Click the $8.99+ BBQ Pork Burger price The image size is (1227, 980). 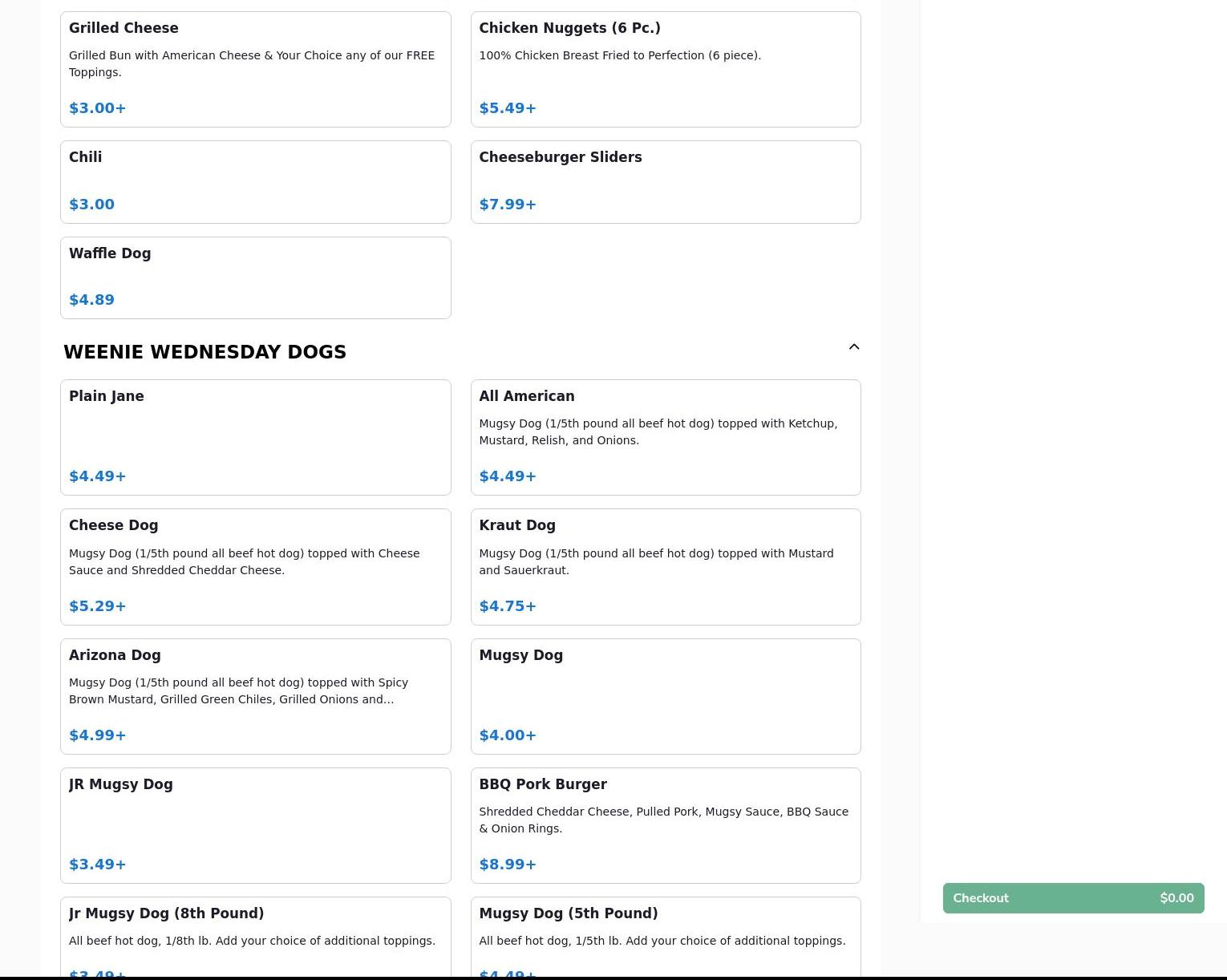tap(508, 865)
